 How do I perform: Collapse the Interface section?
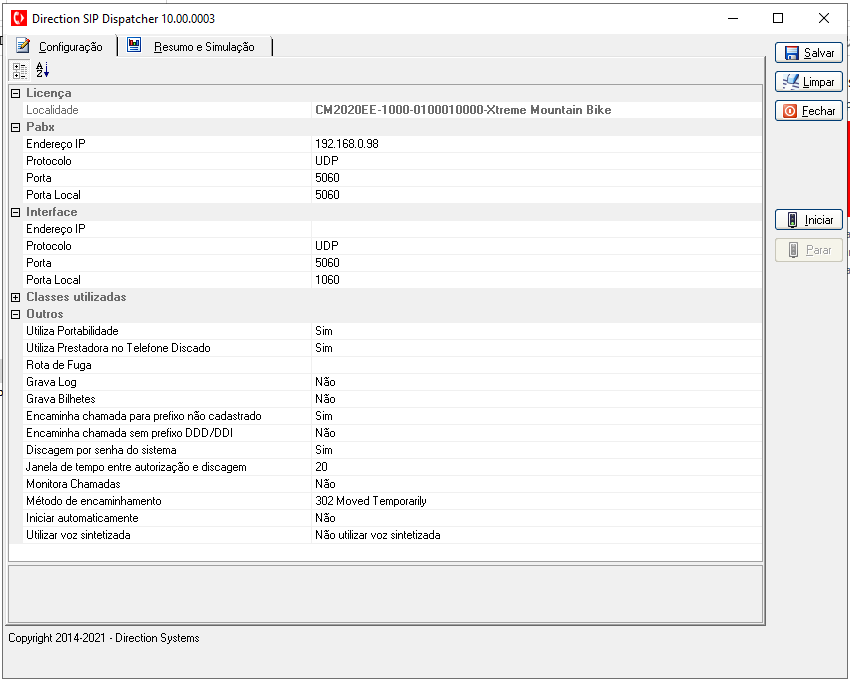tap(16, 213)
